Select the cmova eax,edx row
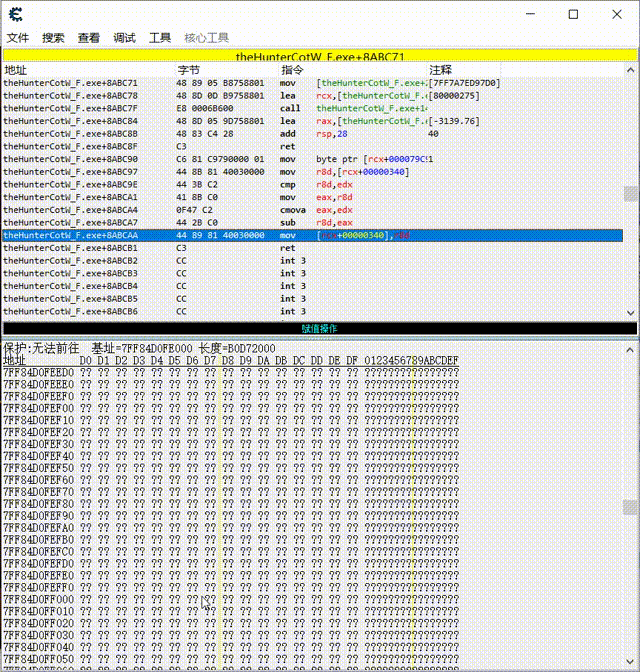The width and height of the screenshot is (640, 672). [312, 210]
